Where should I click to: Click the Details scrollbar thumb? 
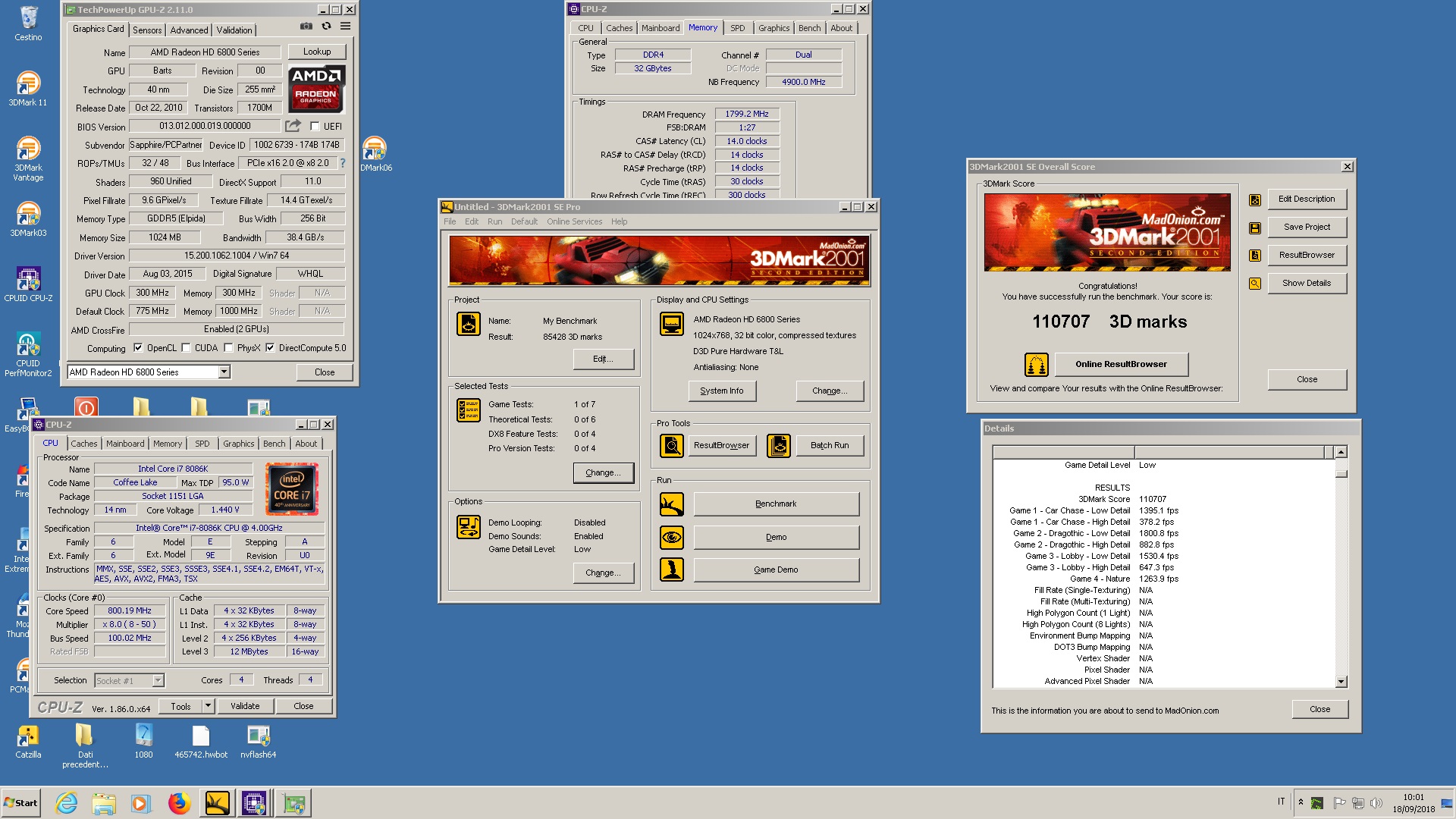(x=1341, y=474)
